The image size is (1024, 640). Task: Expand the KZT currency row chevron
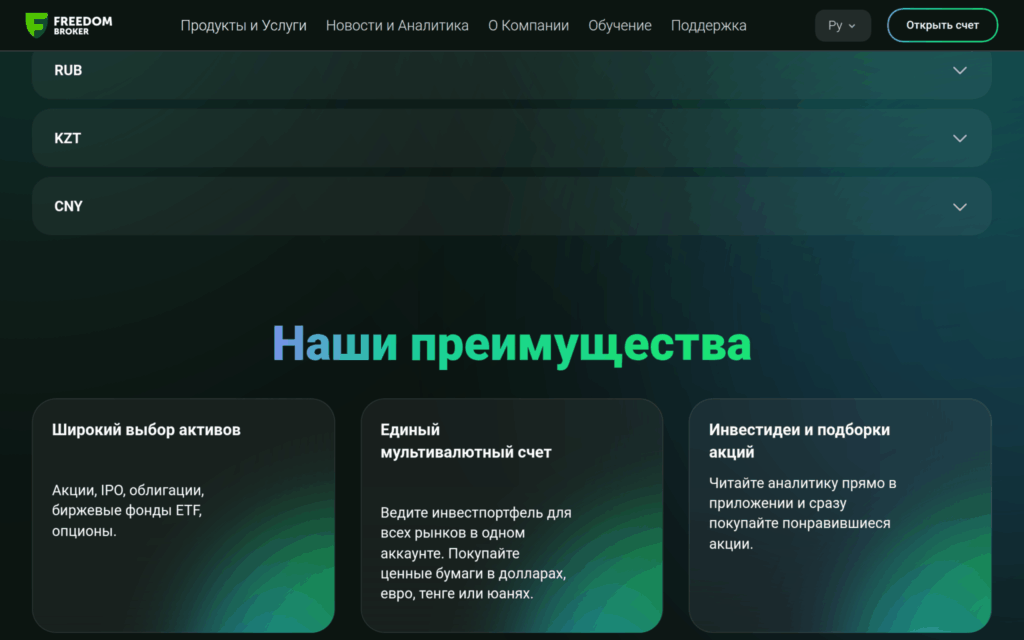pos(959,138)
